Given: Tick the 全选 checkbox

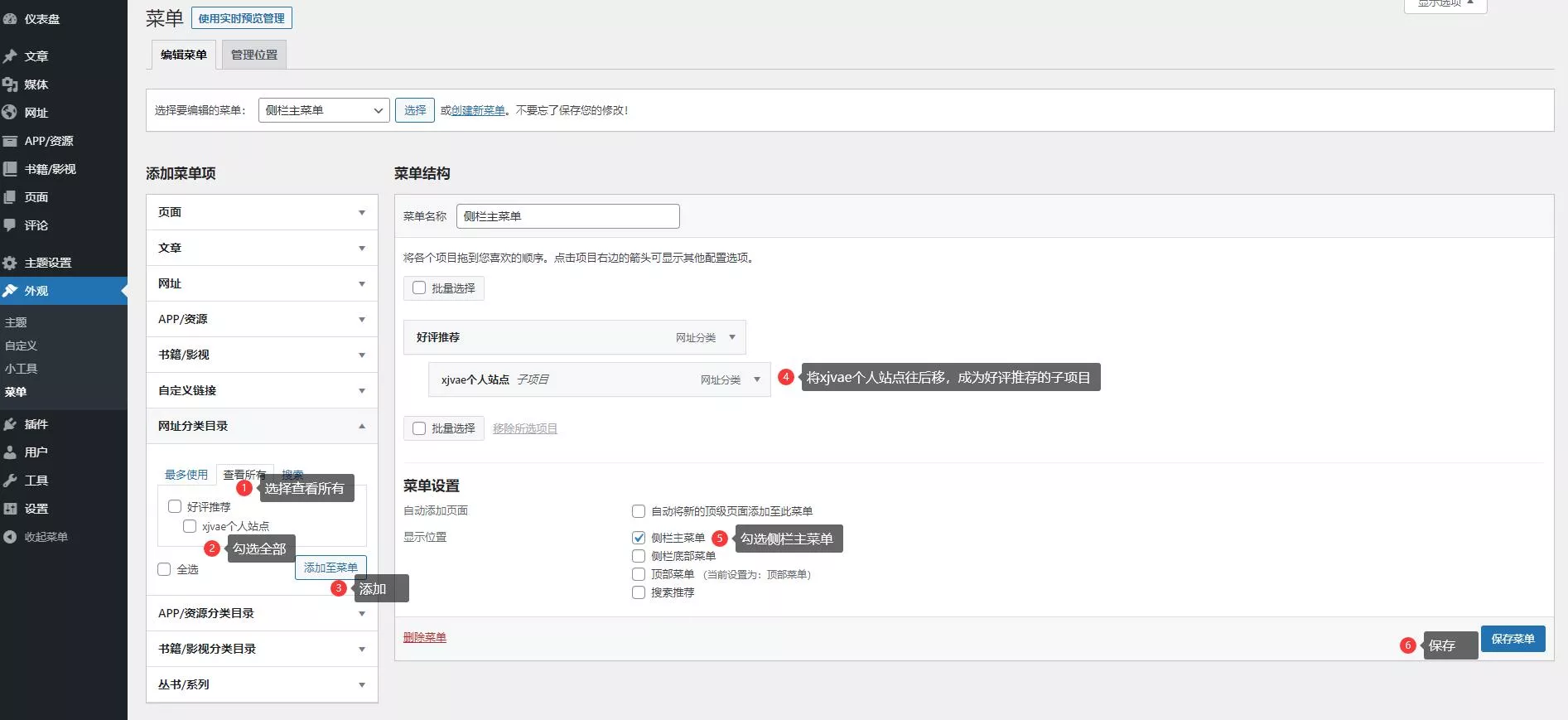Looking at the screenshot, I should coord(164,569).
